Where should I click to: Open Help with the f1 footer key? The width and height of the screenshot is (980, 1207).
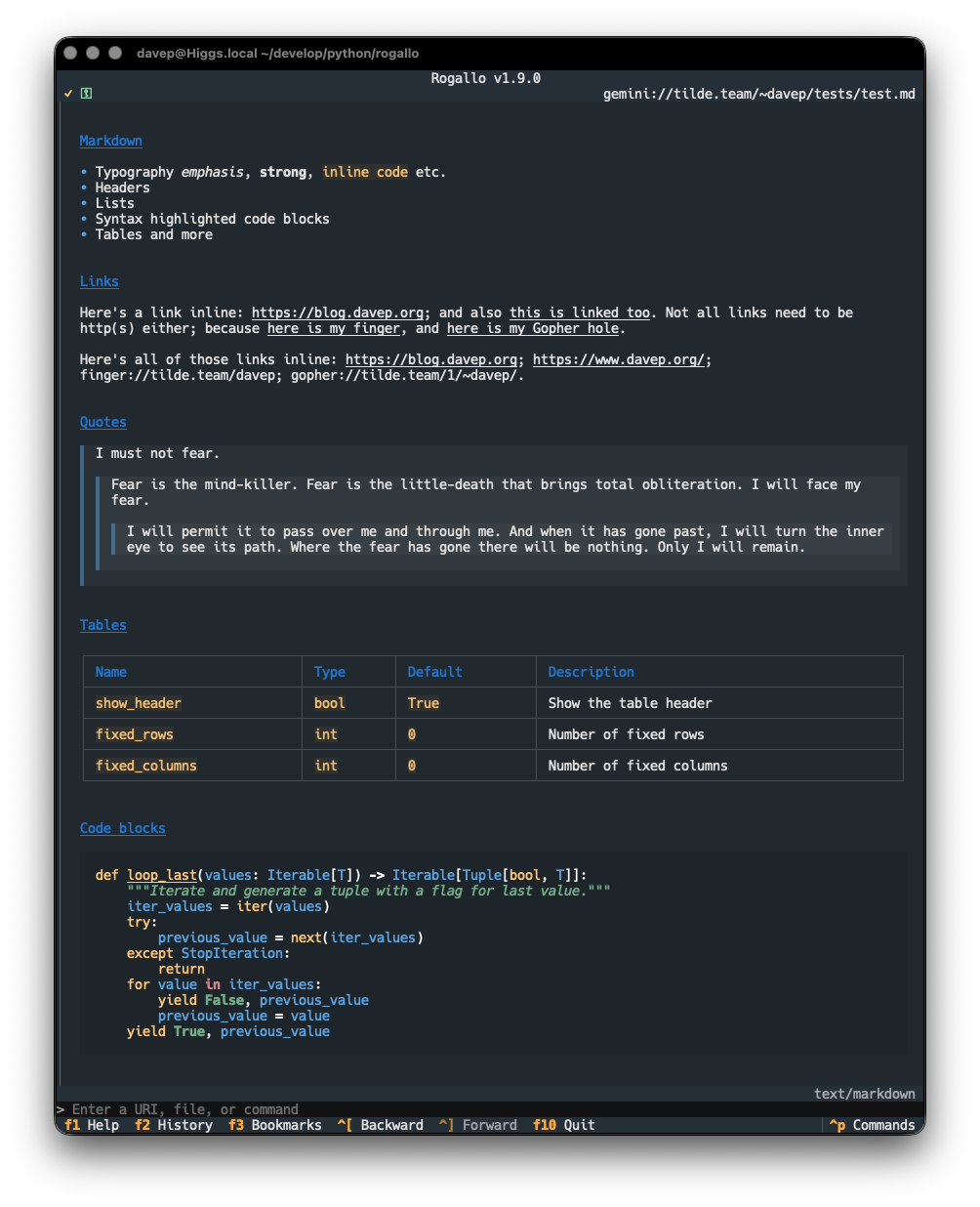92,1125
